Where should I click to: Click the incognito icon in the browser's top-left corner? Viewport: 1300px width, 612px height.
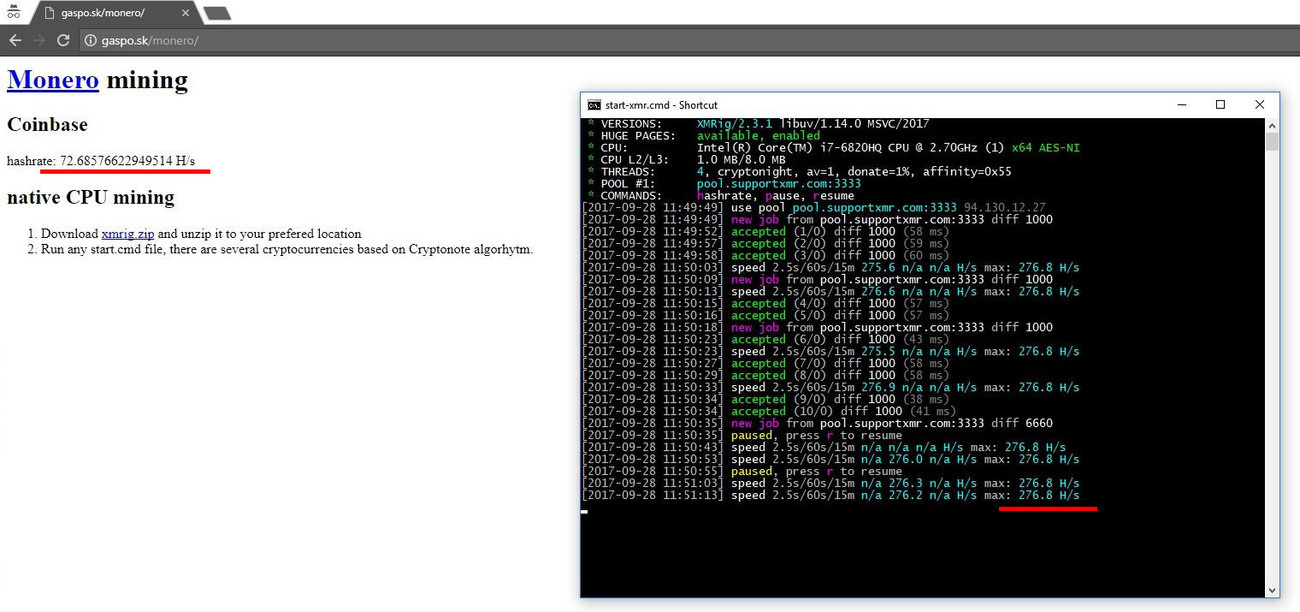(x=14, y=13)
